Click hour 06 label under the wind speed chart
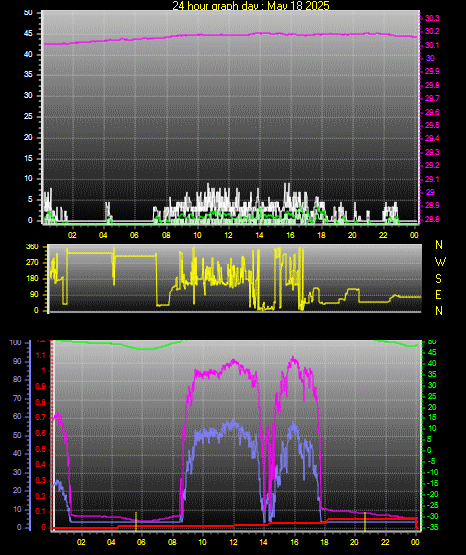The width and height of the screenshot is (466, 555). point(134,235)
